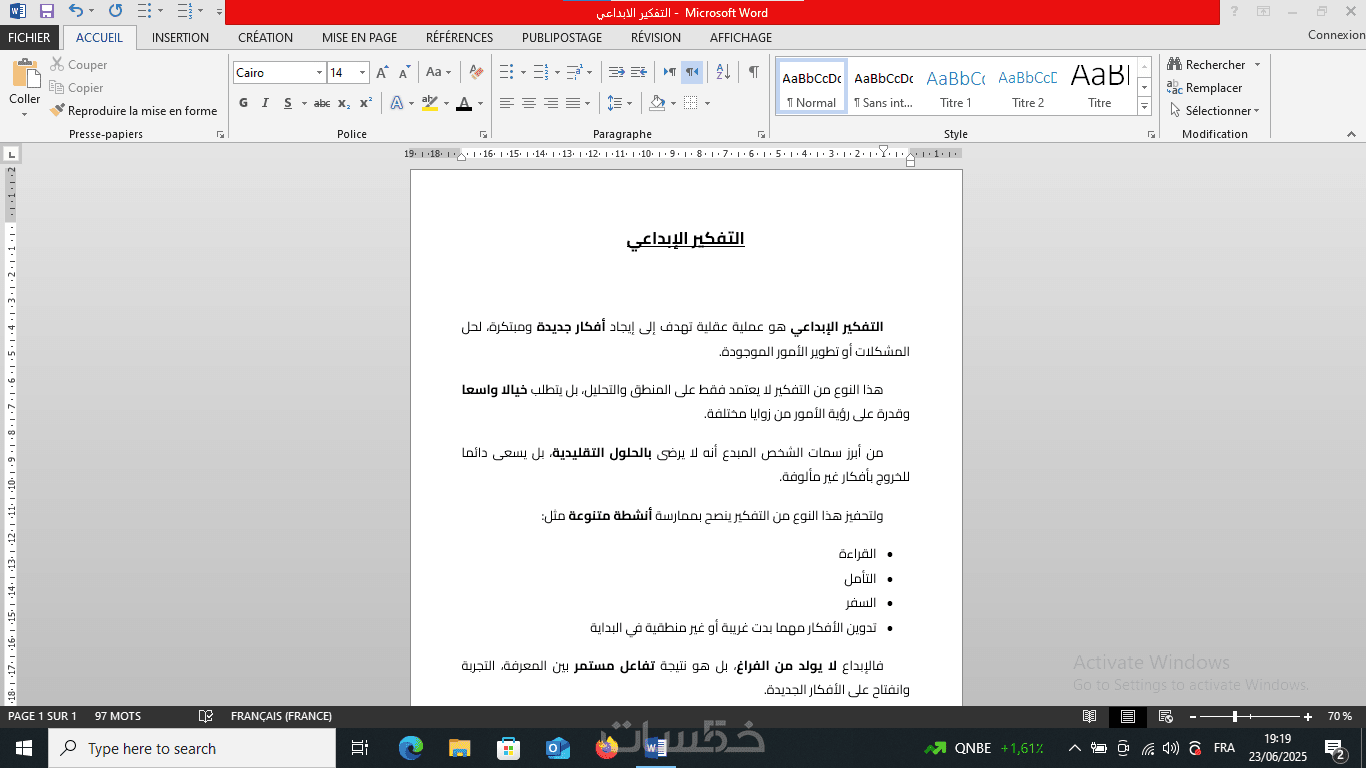
Task: Apply the black font color
Action: tap(463, 103)
